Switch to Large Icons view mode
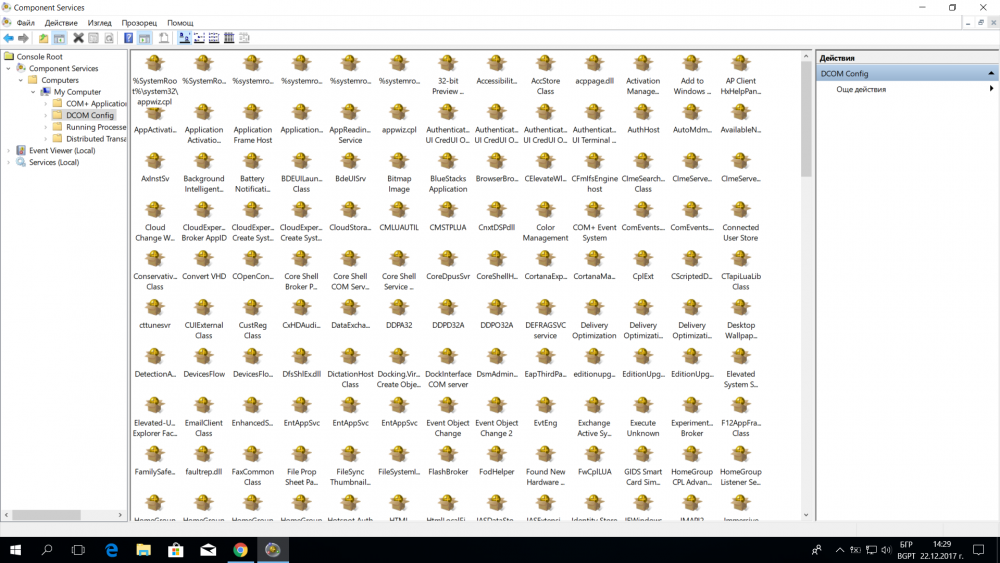This screenshot has width=1000, height=563. (x=184, y=38)
